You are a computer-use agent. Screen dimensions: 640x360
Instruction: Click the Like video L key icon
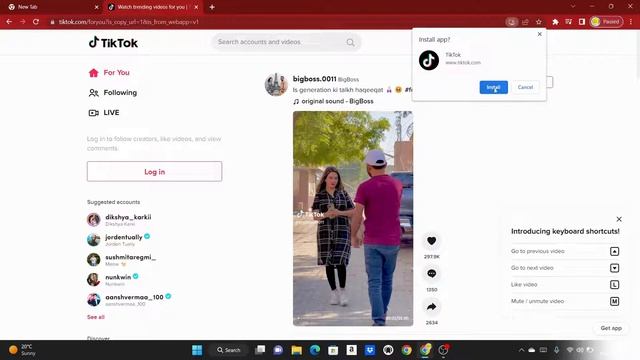point(614,285)
